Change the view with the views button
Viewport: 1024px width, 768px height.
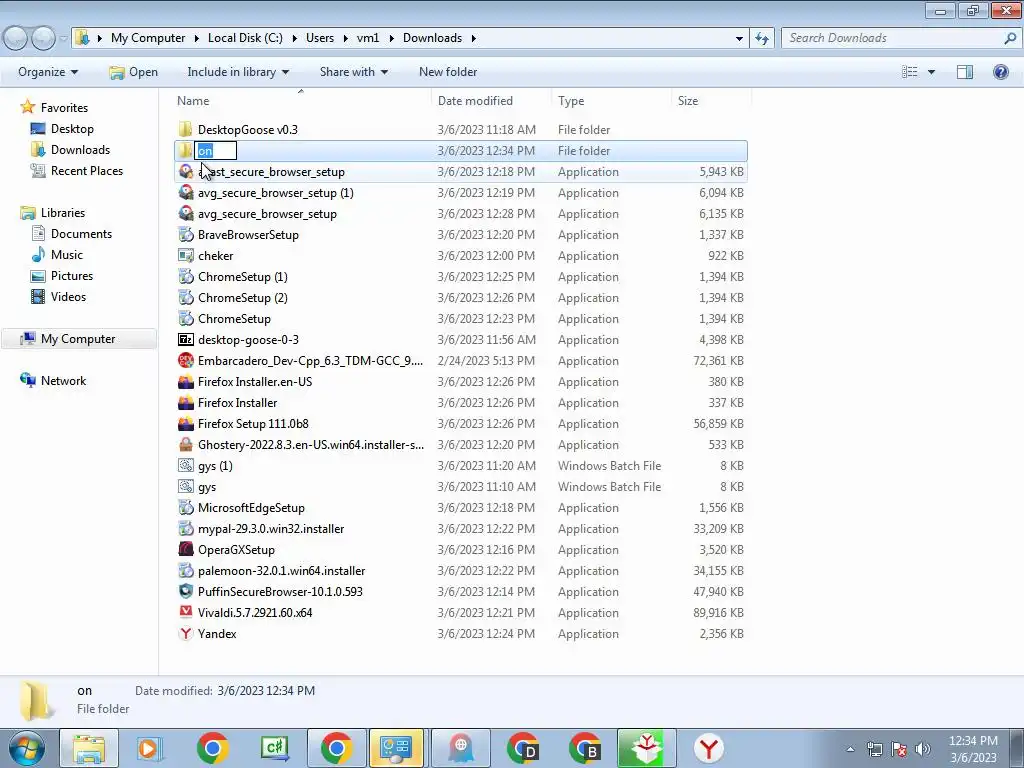pos(910,72)
